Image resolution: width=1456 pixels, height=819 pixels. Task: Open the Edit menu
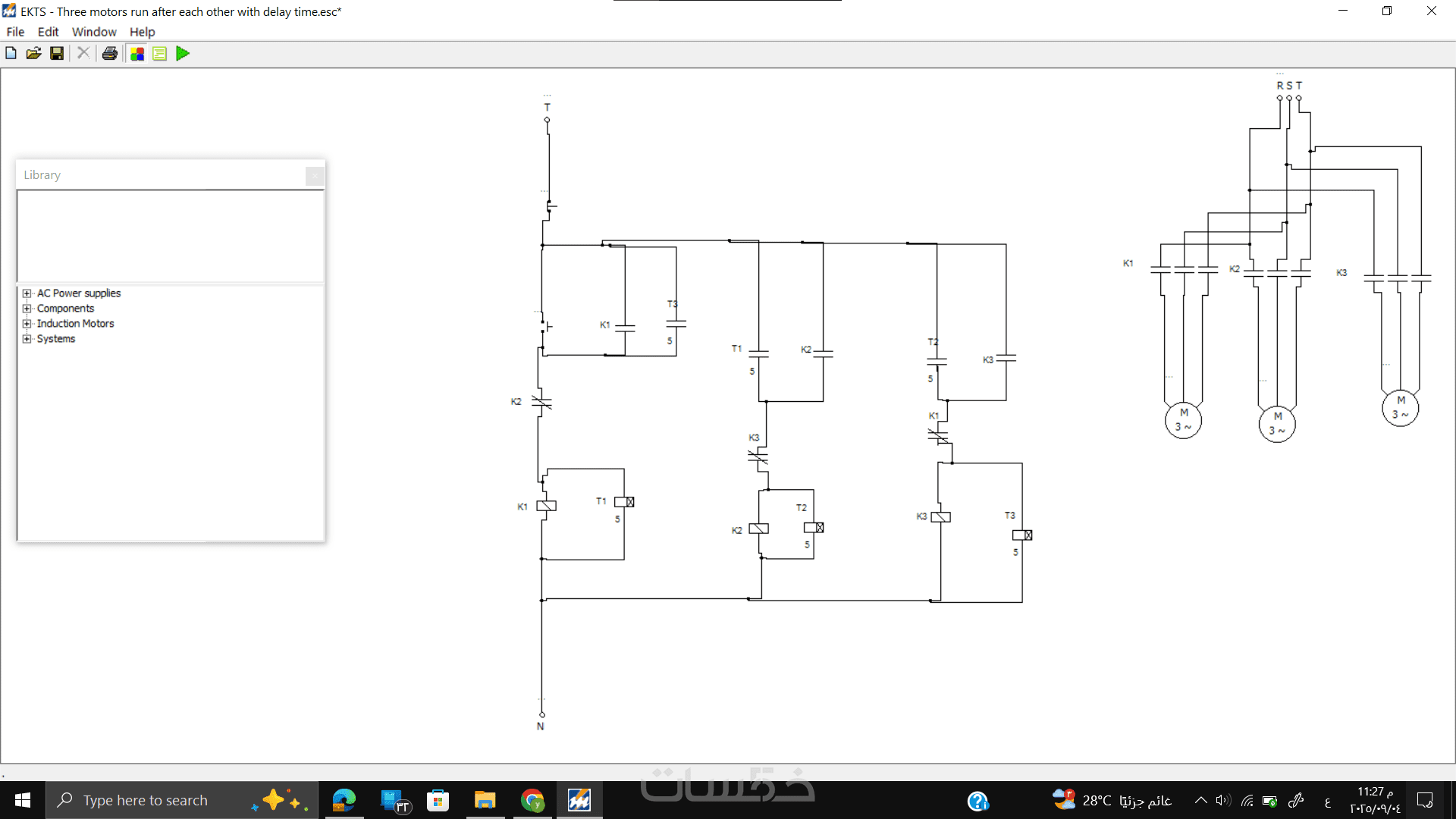click(x=48, y=32)
